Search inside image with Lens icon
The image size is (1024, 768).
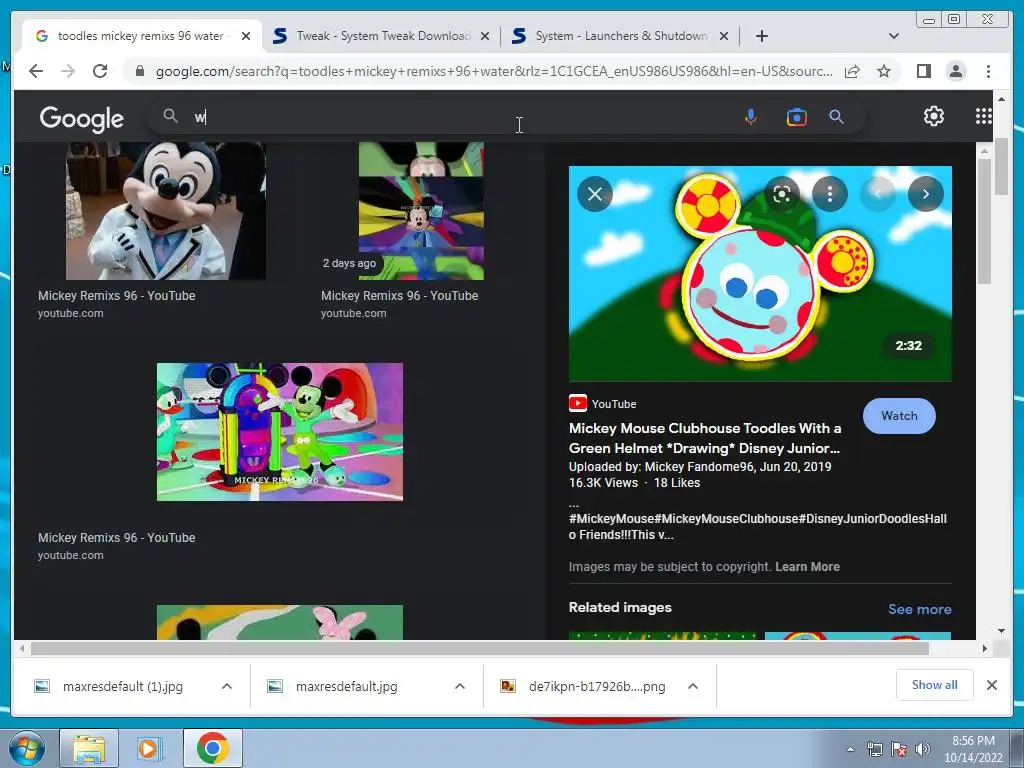click(x=782, y=194)
